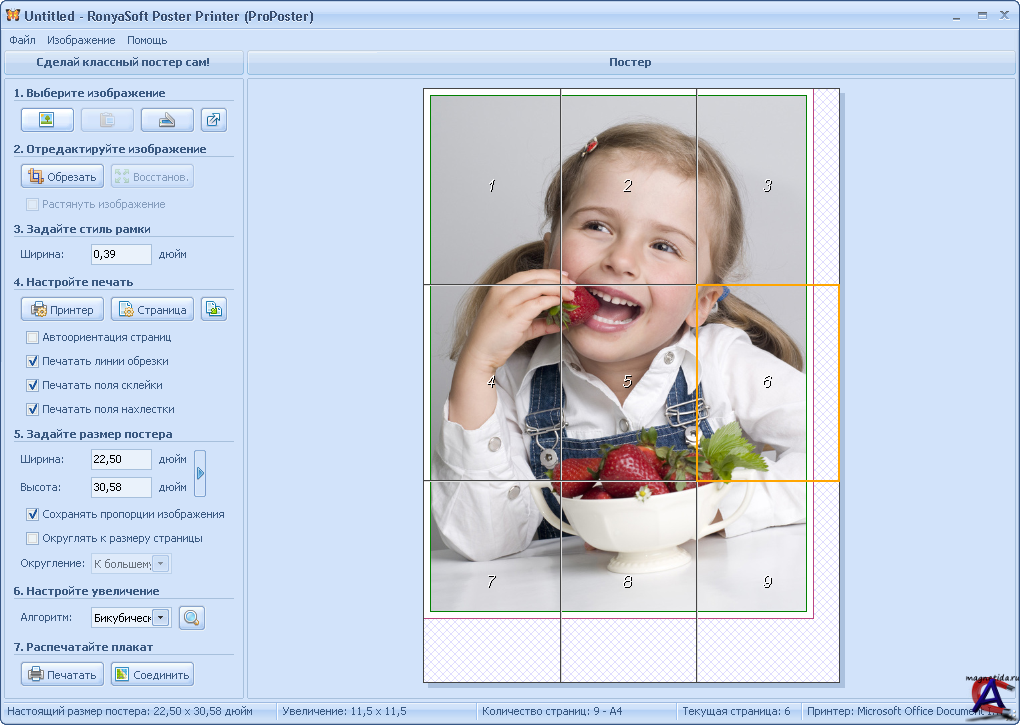This screenshot has width=1020, height=725.
Task: Click the Печатать print button
Action: point(62,674)
